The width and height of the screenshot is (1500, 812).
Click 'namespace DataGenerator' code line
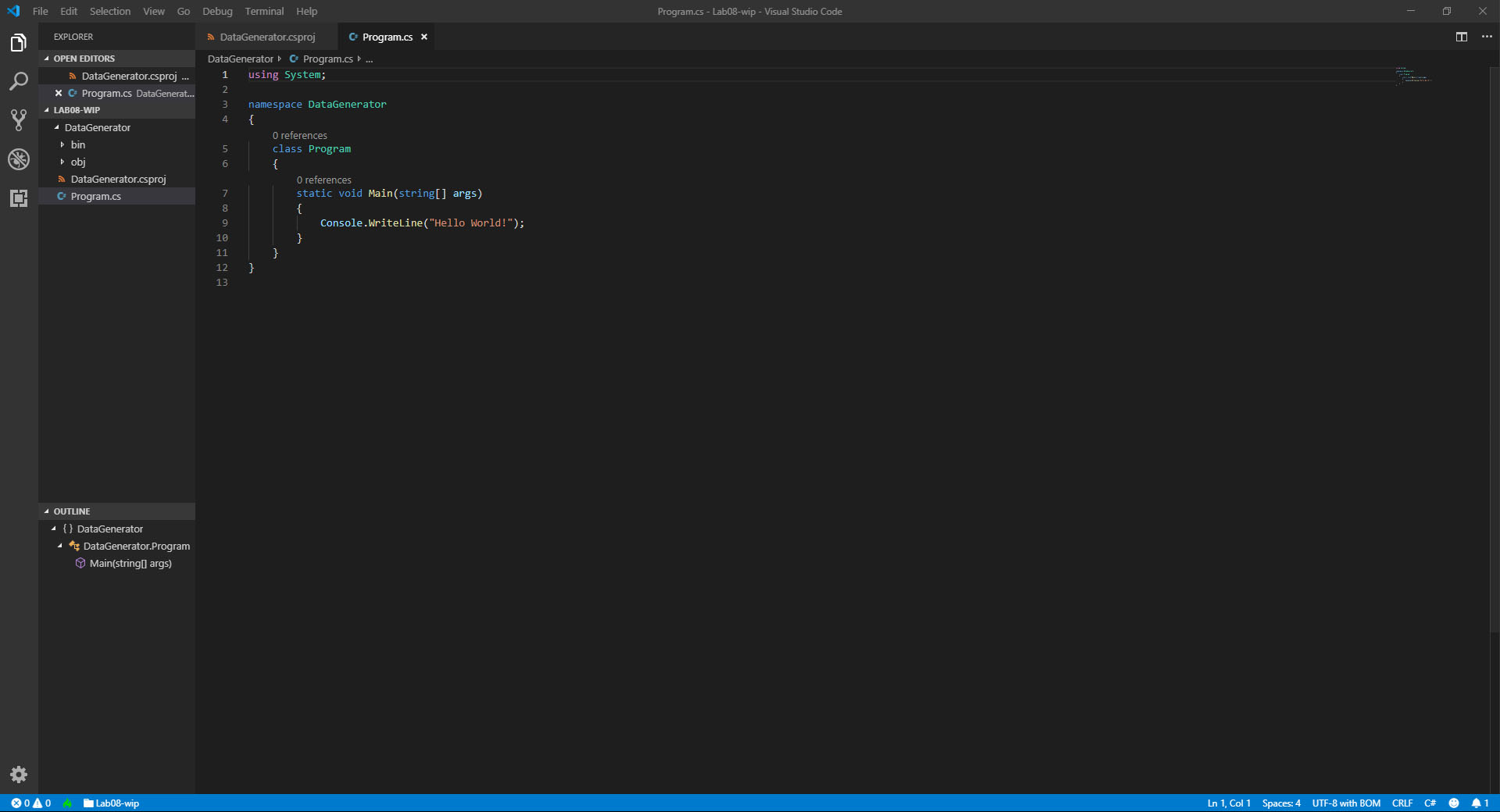coord(317,104)
